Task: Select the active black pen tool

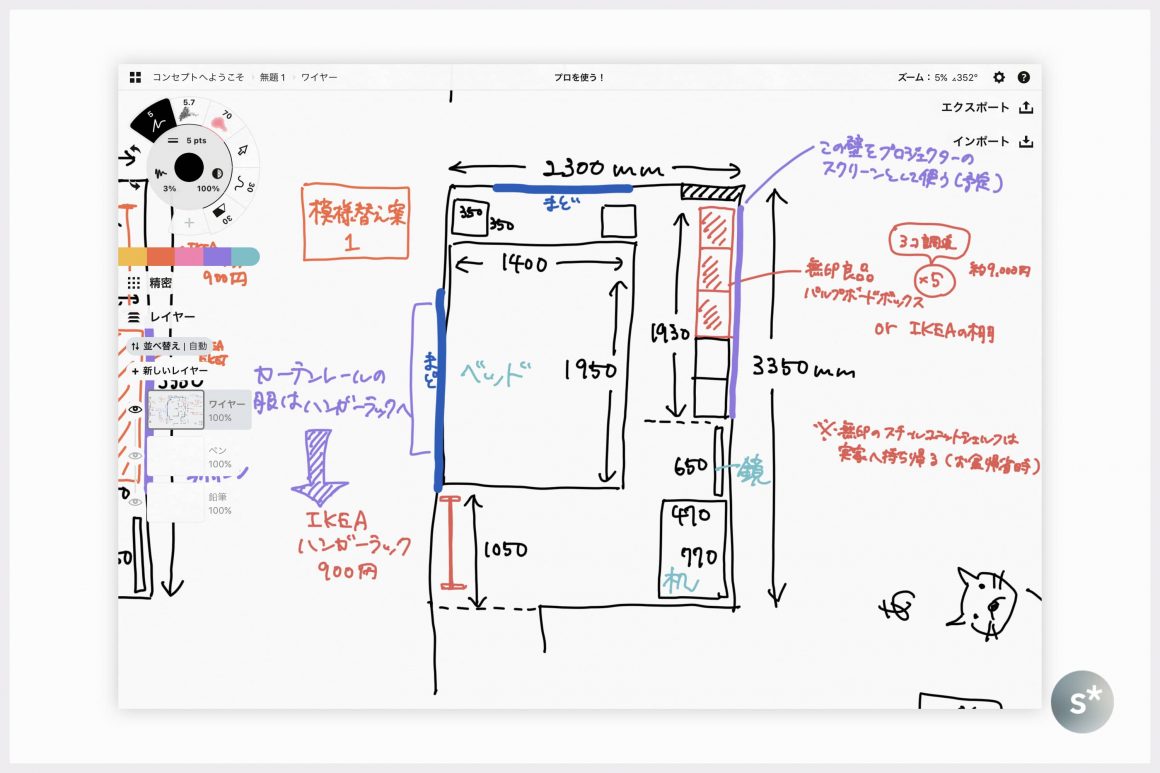Action: pos(153,121)
